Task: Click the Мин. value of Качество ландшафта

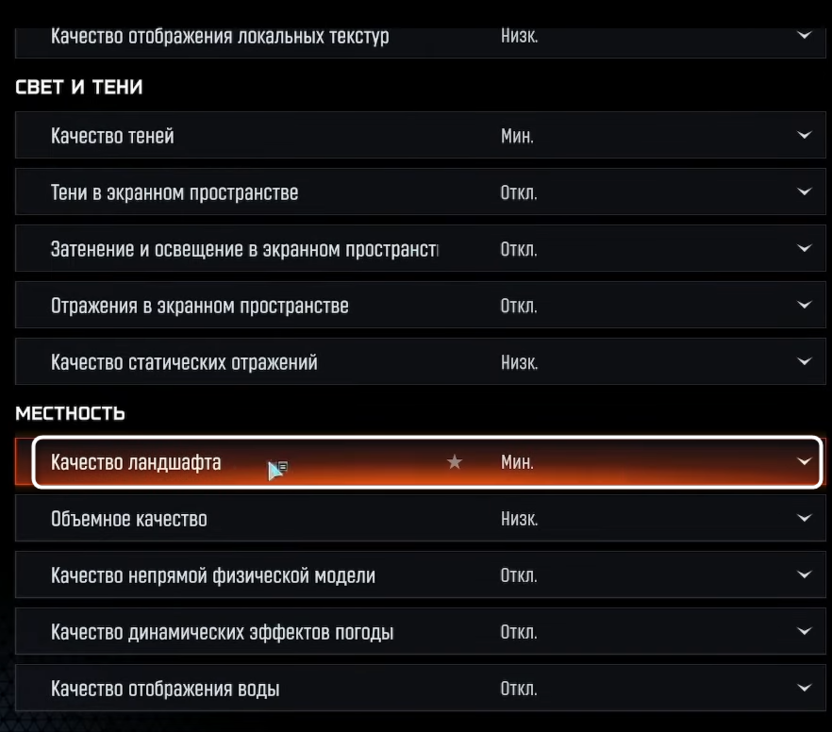Action: (x=517, y=463)
